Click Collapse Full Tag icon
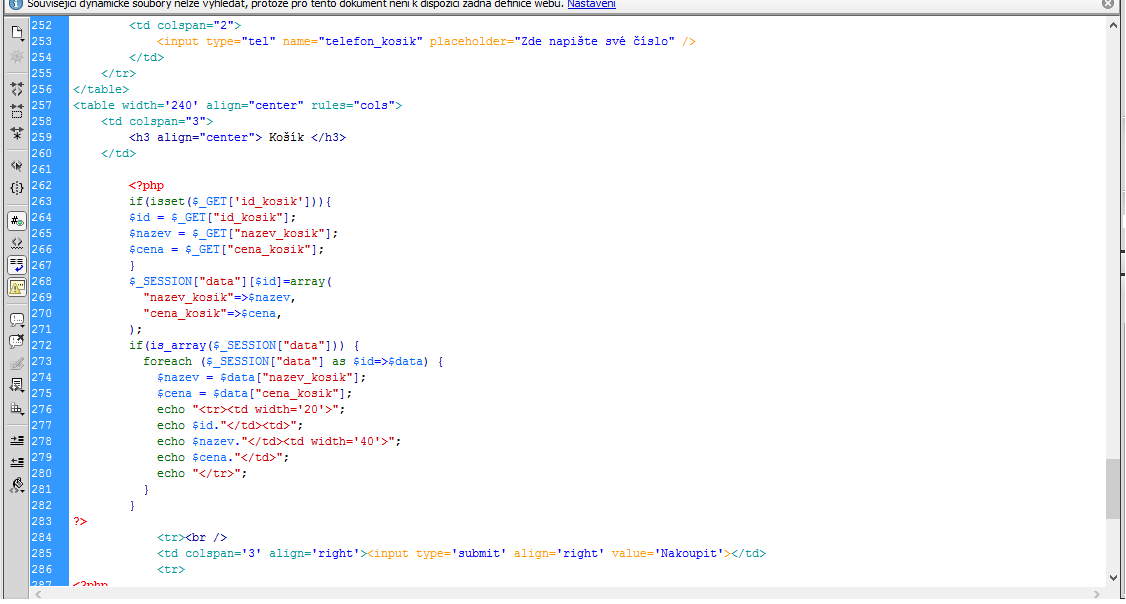This screenshot has height=604, width=1126. pyautogui.click(x=16, y=89)
